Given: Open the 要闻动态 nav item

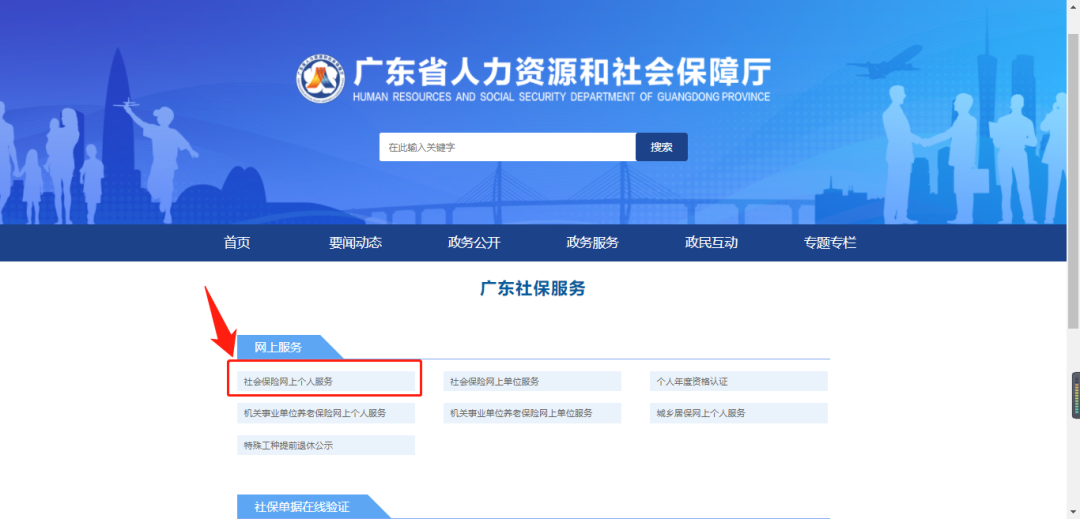Looking at the screenshot, I should click(x=355, y=242).
